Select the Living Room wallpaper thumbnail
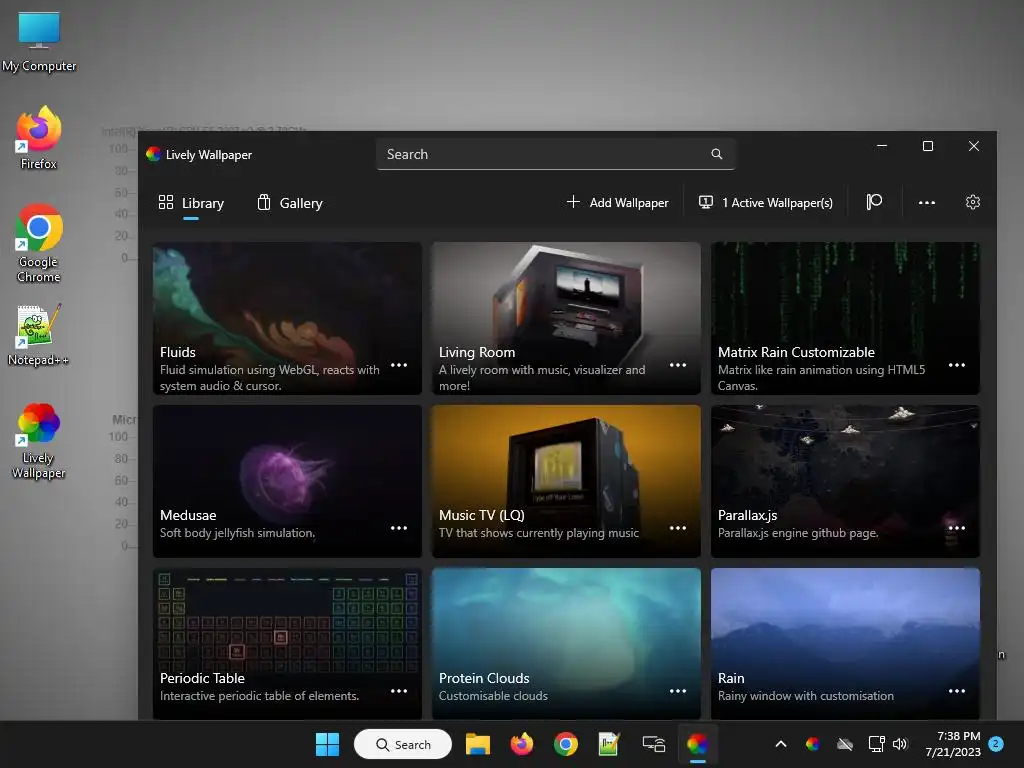The height and width of the screenshot is (768, 1024). [566, 318]
